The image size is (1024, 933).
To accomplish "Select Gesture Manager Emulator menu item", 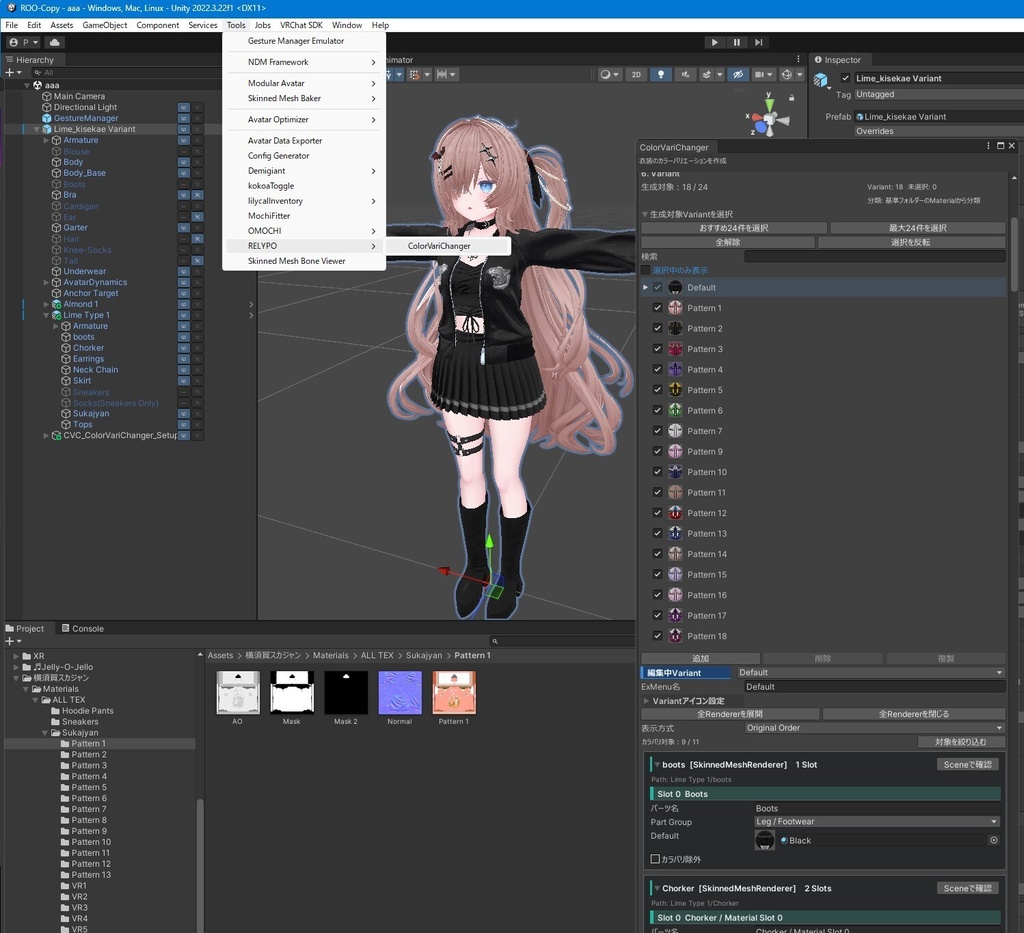I will pos(304,41).
